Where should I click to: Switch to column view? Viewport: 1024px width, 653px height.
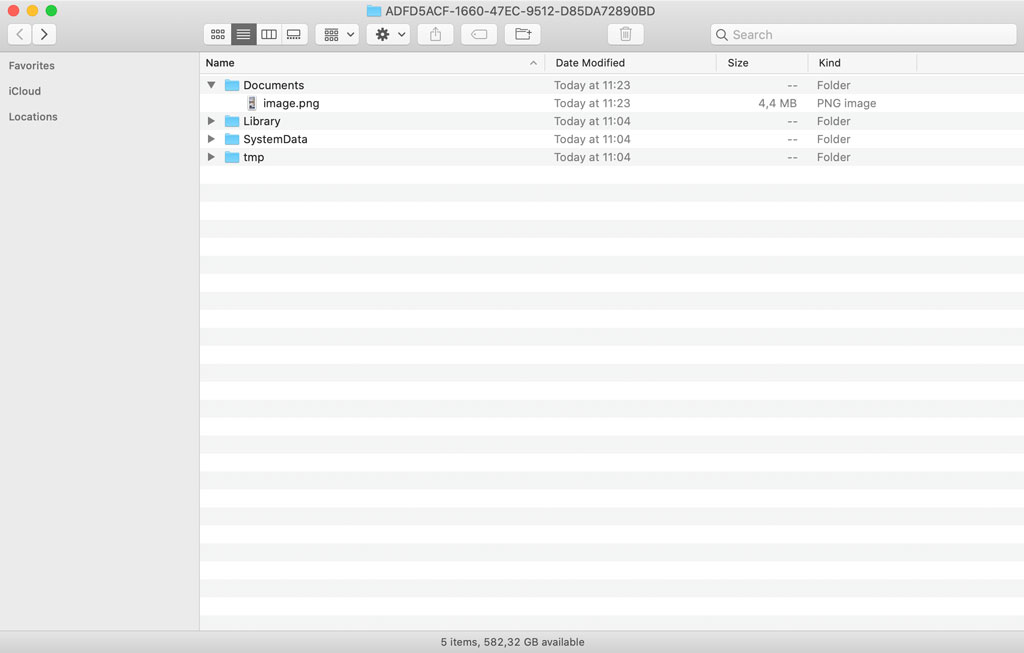[x=268, y=33]
